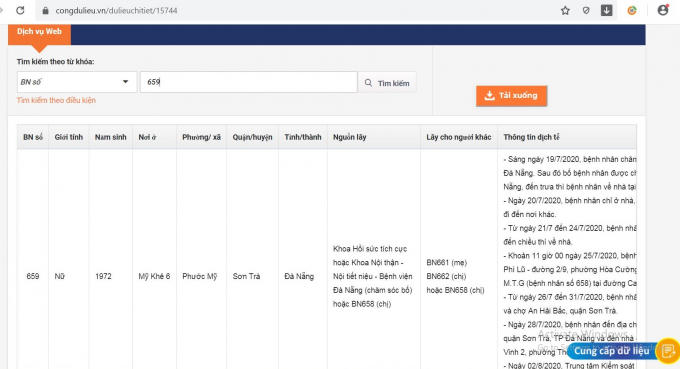Select the Sơn Trà district cell

pyautogui.click(x=246, y=276)
